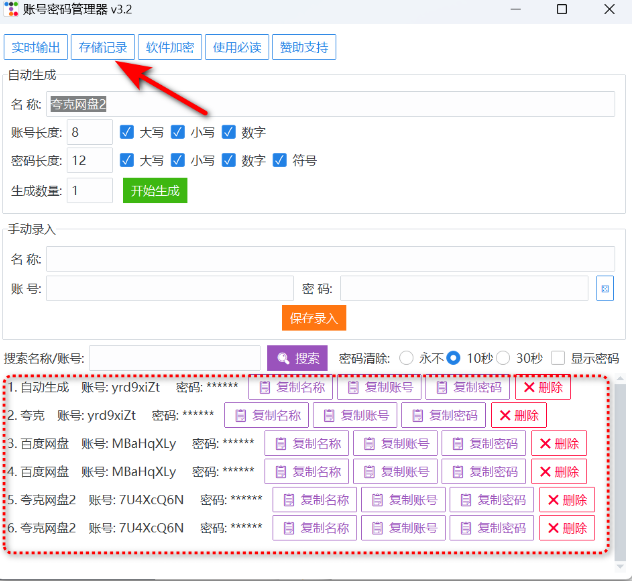Delete entry 2 夸克
Image resolution: width=632 pixels, height=581 pixels.
tap(519, 415)
